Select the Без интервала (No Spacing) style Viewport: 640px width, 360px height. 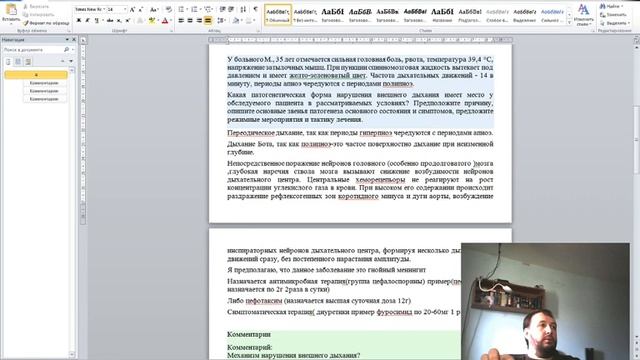point(305,15)
